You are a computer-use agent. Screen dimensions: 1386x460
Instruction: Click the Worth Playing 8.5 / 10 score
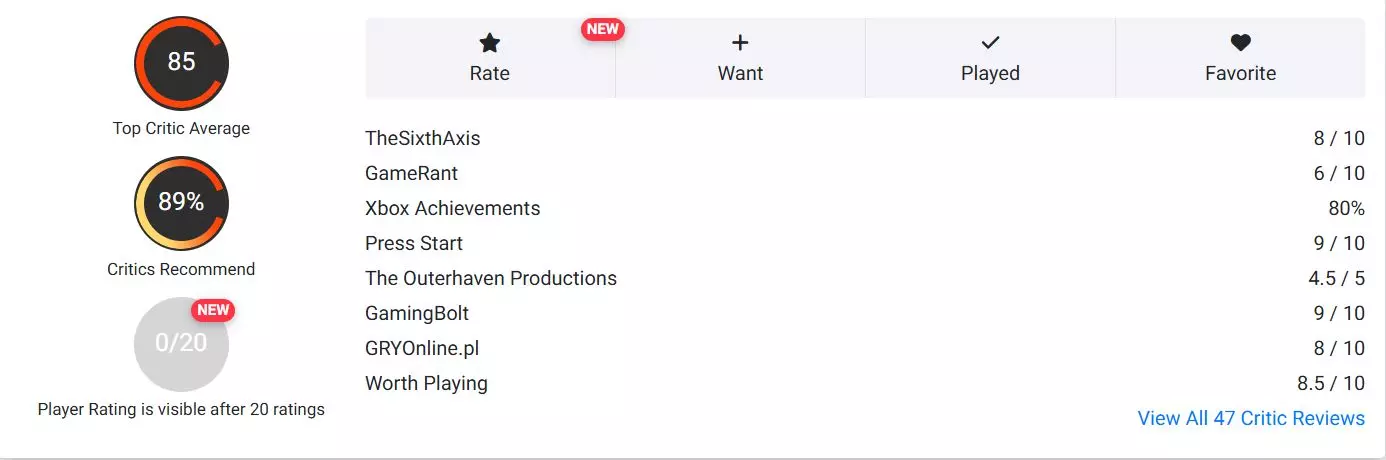1331,383
